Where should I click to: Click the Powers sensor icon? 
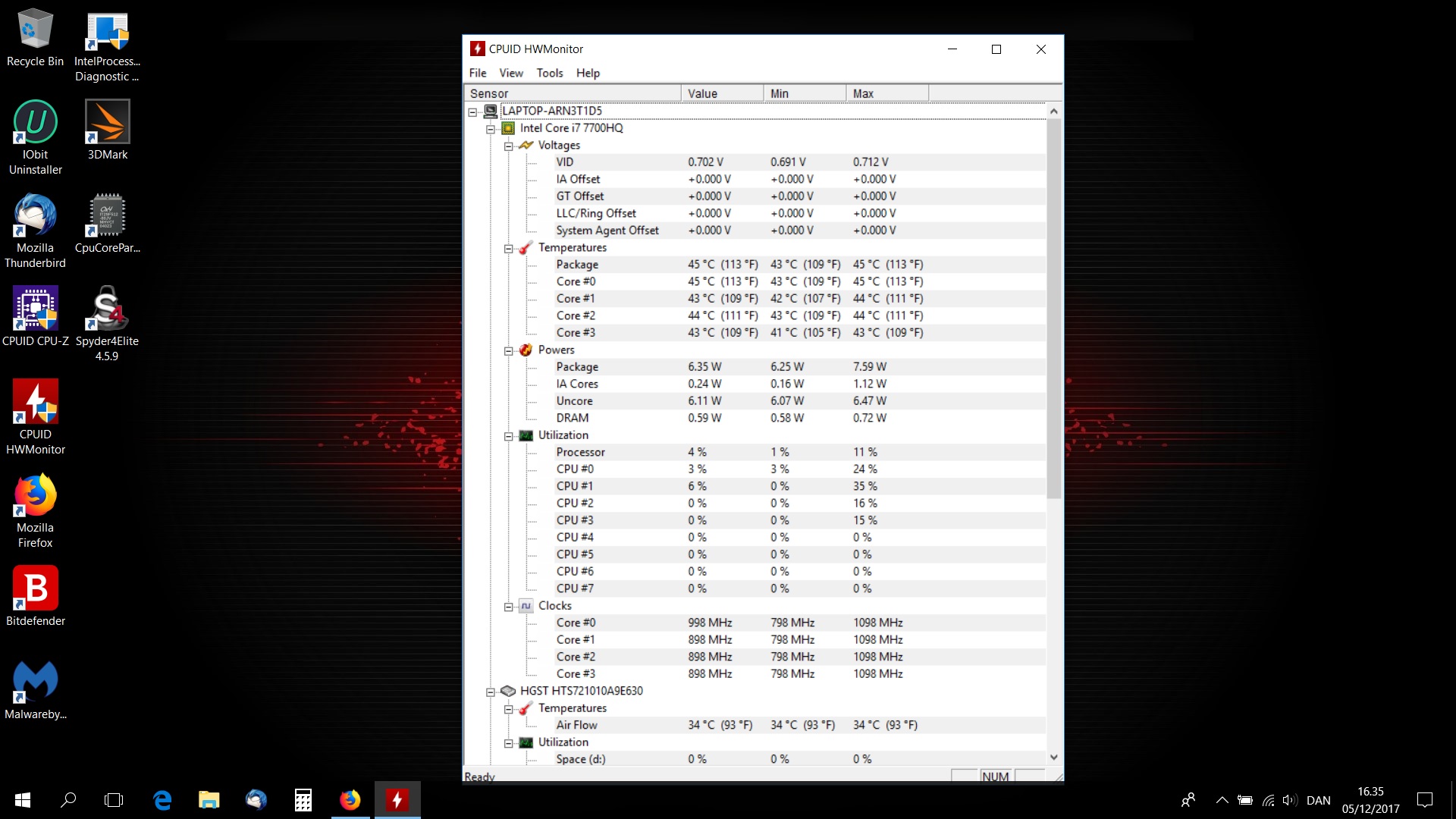[x=526, y=350]
